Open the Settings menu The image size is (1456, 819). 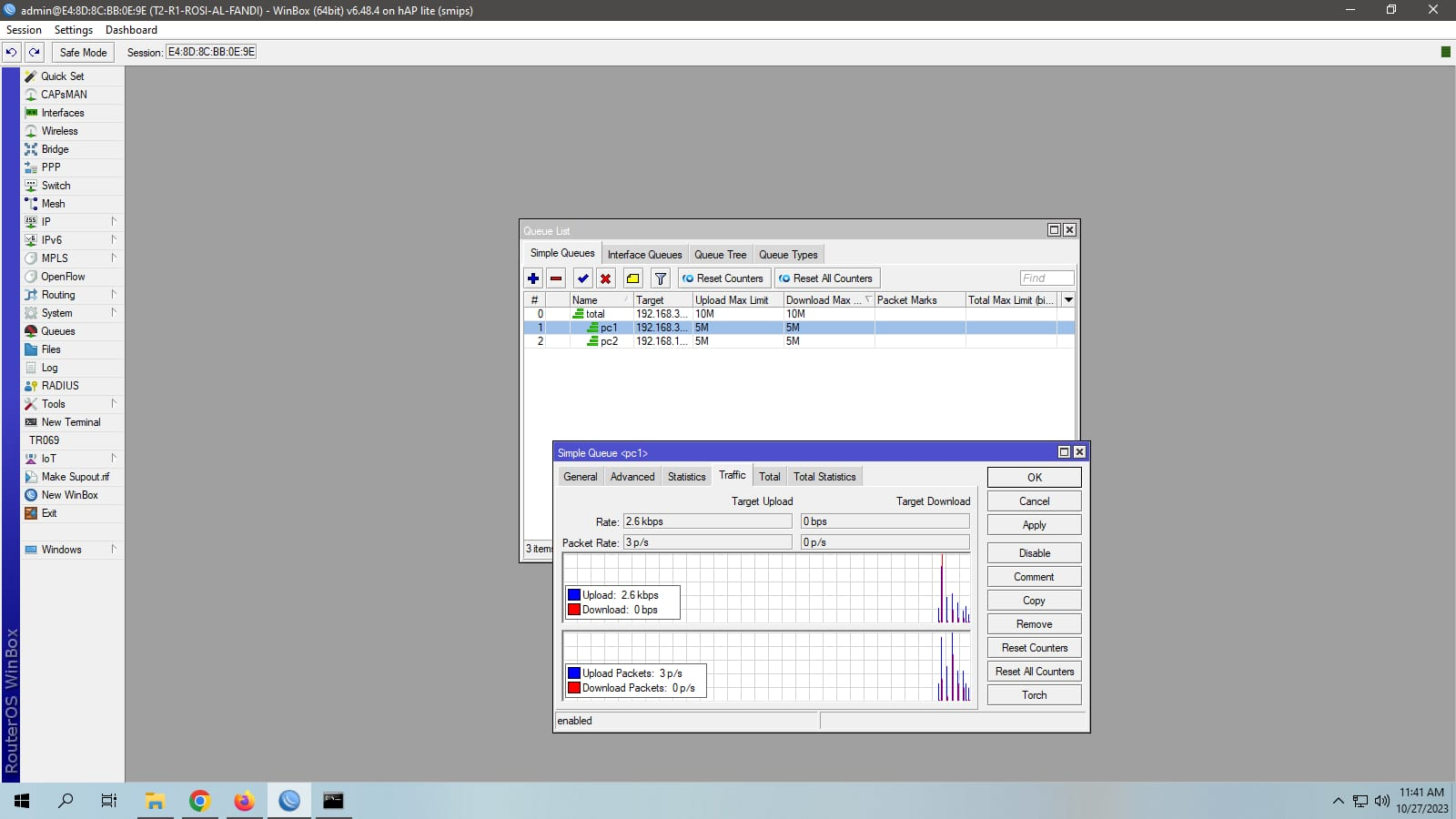[x=74, y=30]
